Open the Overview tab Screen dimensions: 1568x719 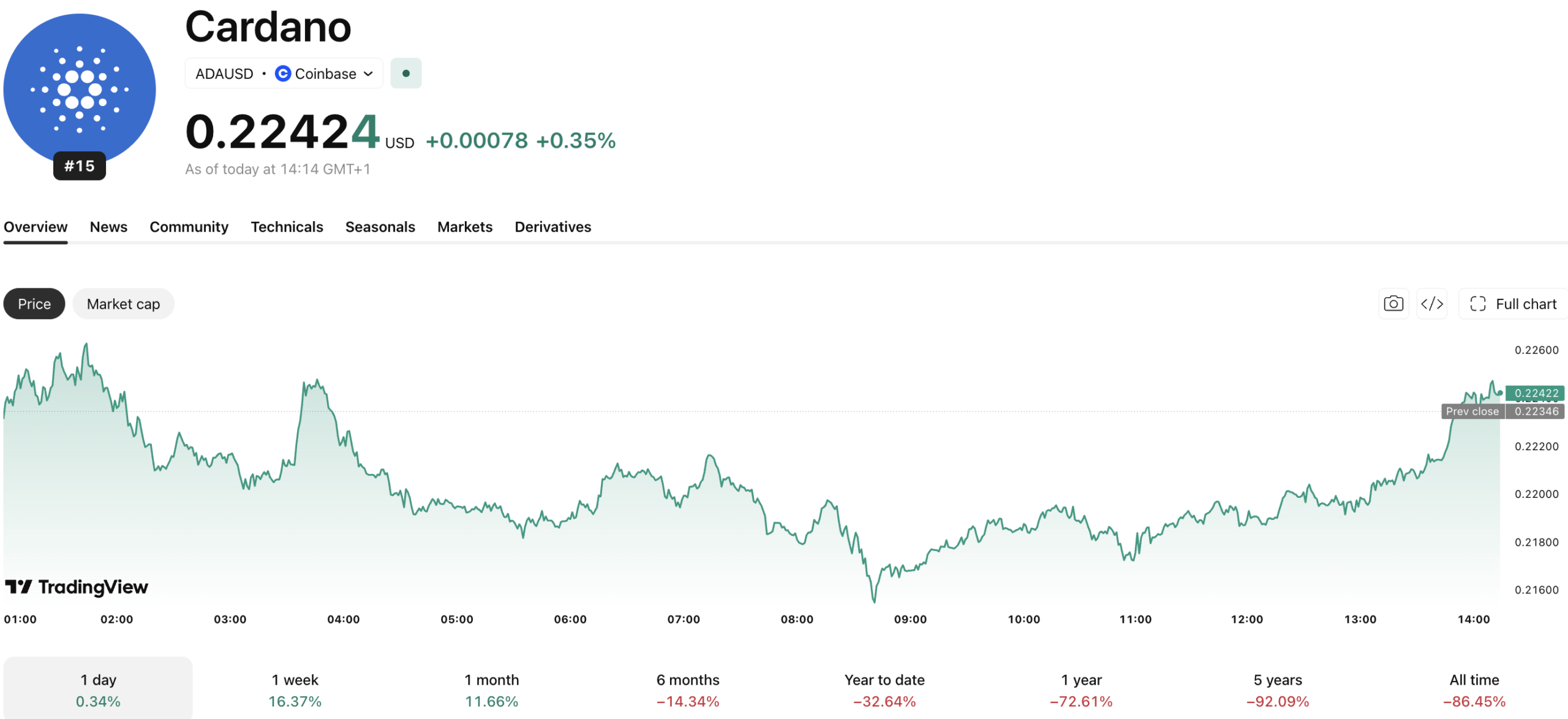[36, 227]
